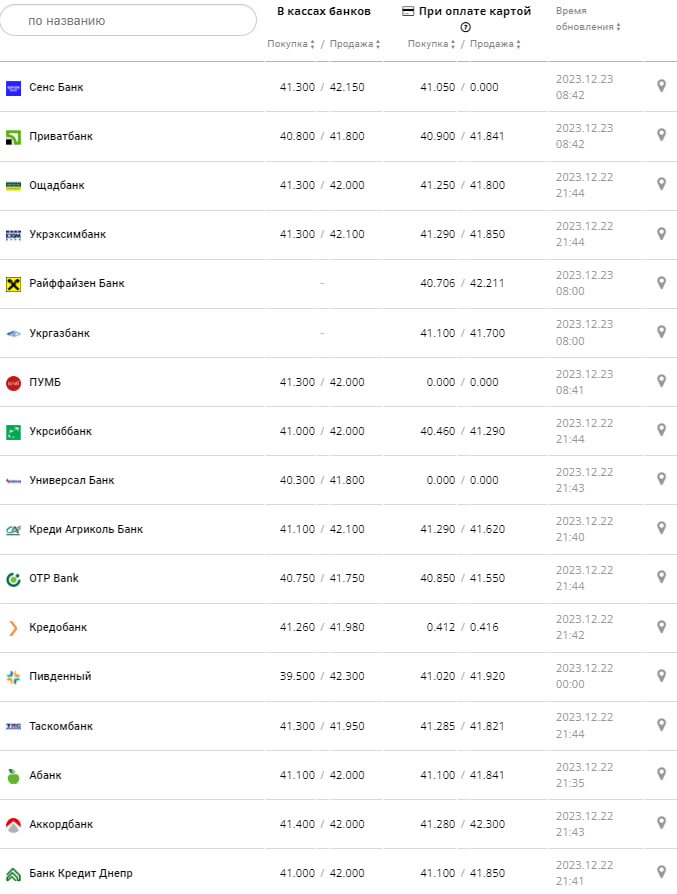Screen dimensions: 677x894
Task: Click the Абанк green apple logo
Action: (13, 775)
